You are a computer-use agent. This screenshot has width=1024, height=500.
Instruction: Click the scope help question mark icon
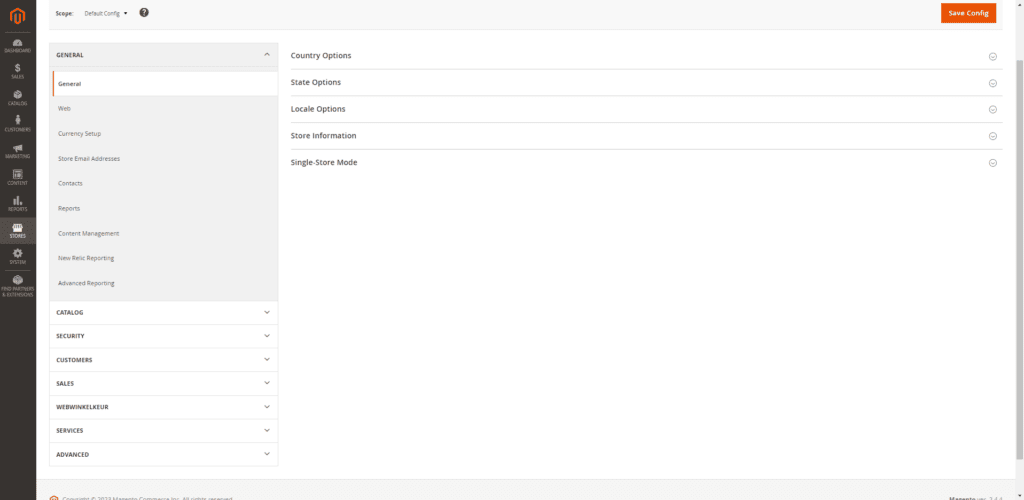coord(144,12)
